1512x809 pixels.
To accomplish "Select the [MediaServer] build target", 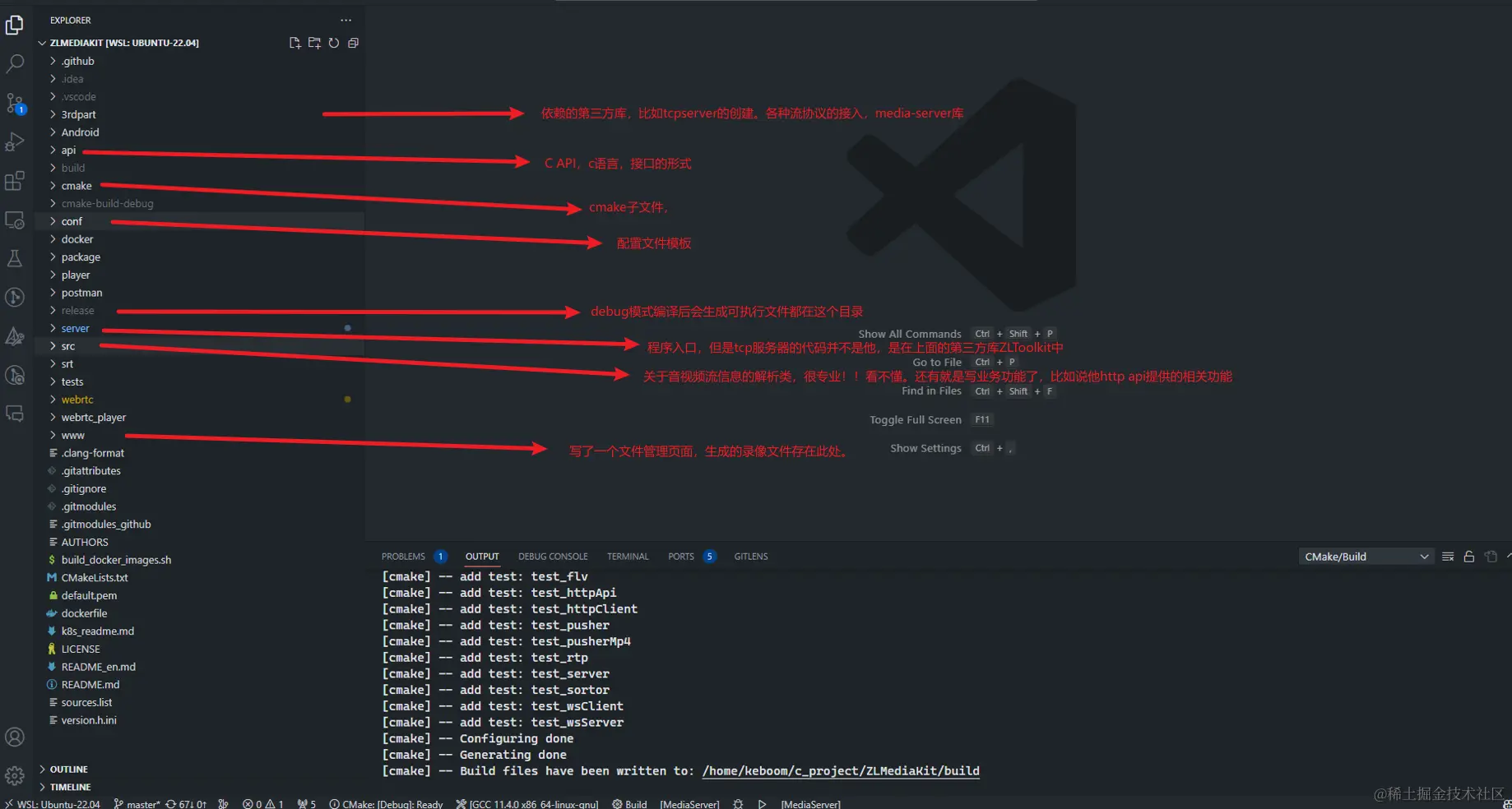I will click(689, 804).
